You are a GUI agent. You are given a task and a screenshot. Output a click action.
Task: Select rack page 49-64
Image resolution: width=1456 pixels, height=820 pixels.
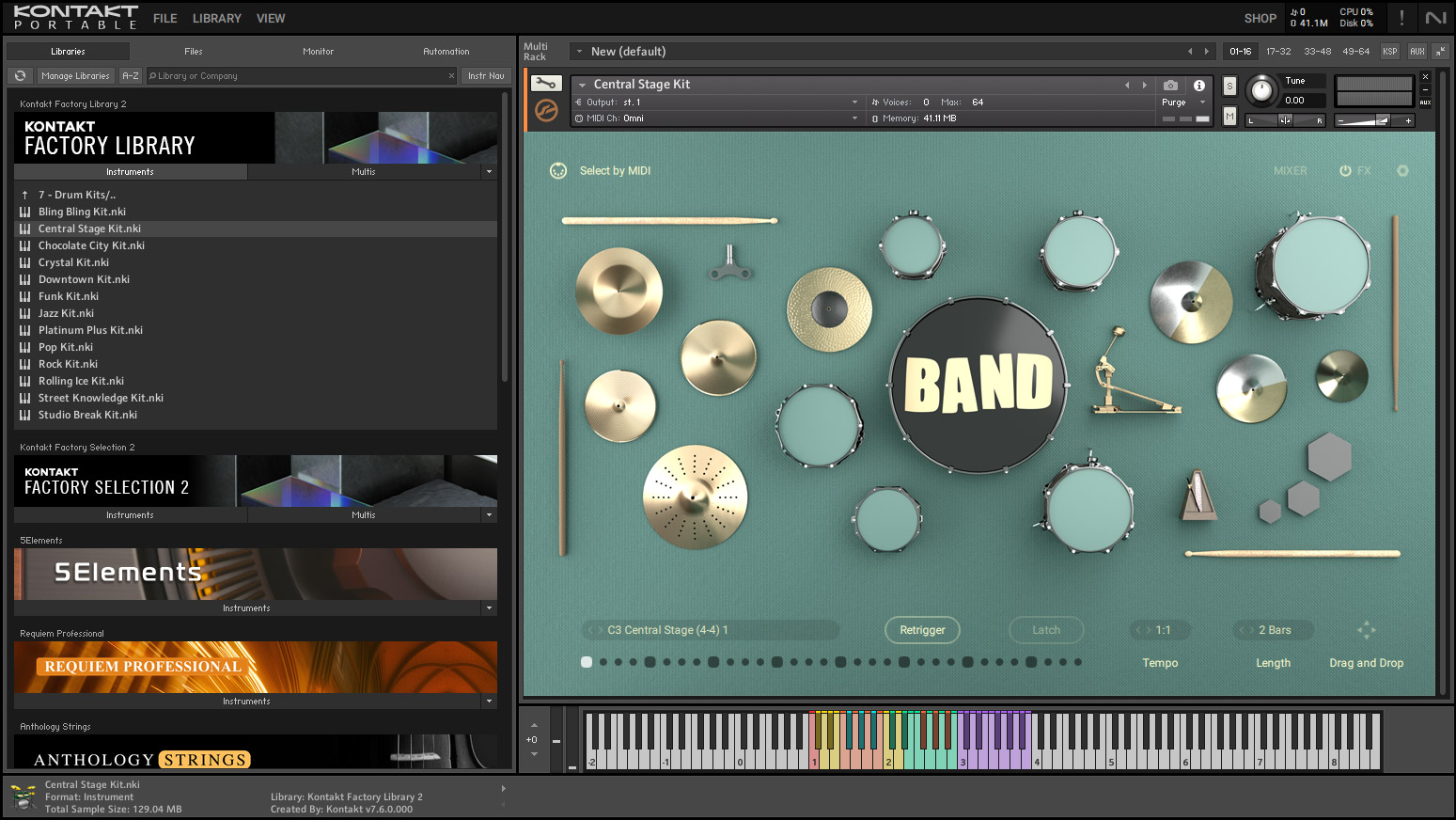pos(1356,51)
